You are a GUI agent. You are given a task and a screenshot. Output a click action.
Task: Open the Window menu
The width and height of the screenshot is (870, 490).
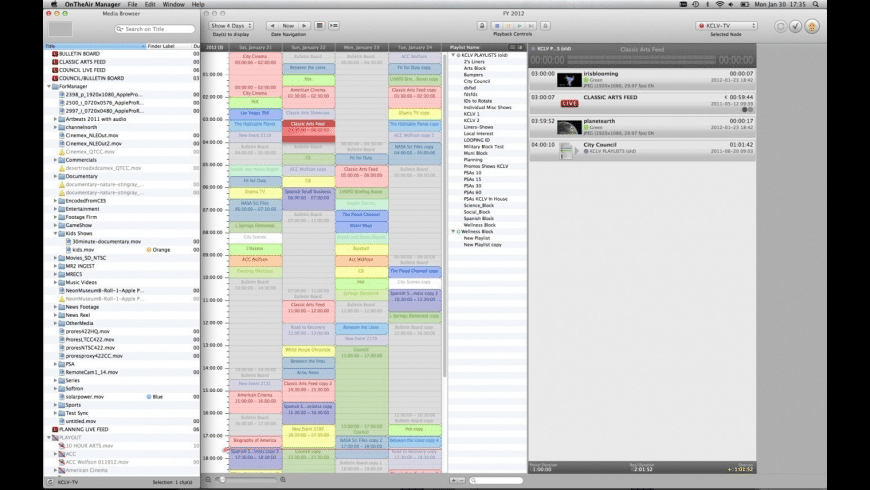pos(174,4)
